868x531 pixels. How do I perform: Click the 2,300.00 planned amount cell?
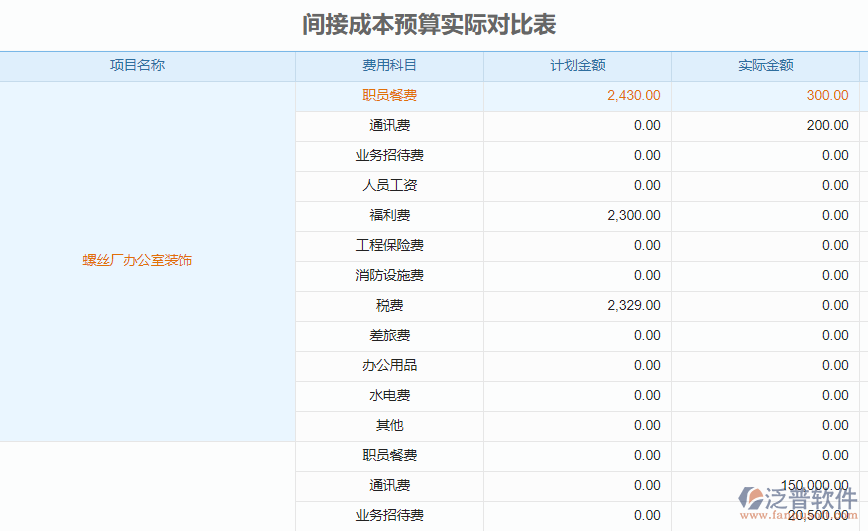[x=633, y=216]
